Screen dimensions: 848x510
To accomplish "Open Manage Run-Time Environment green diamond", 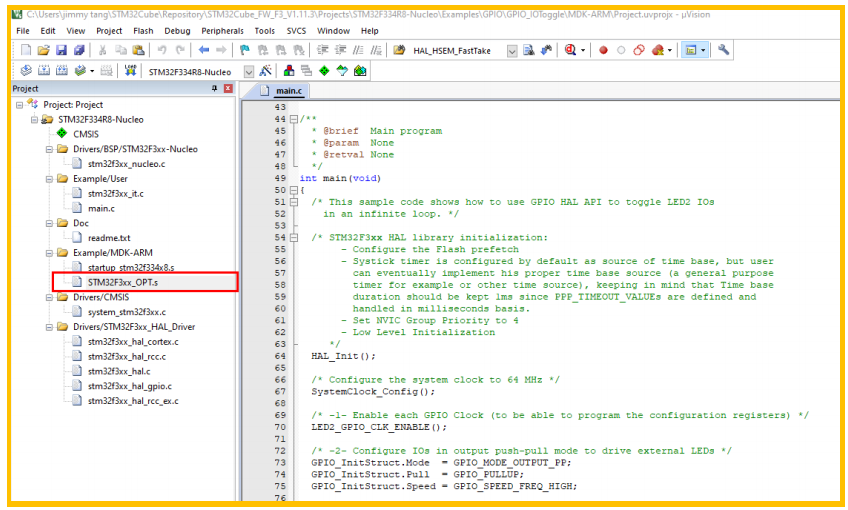I will [x=324, y=71].
